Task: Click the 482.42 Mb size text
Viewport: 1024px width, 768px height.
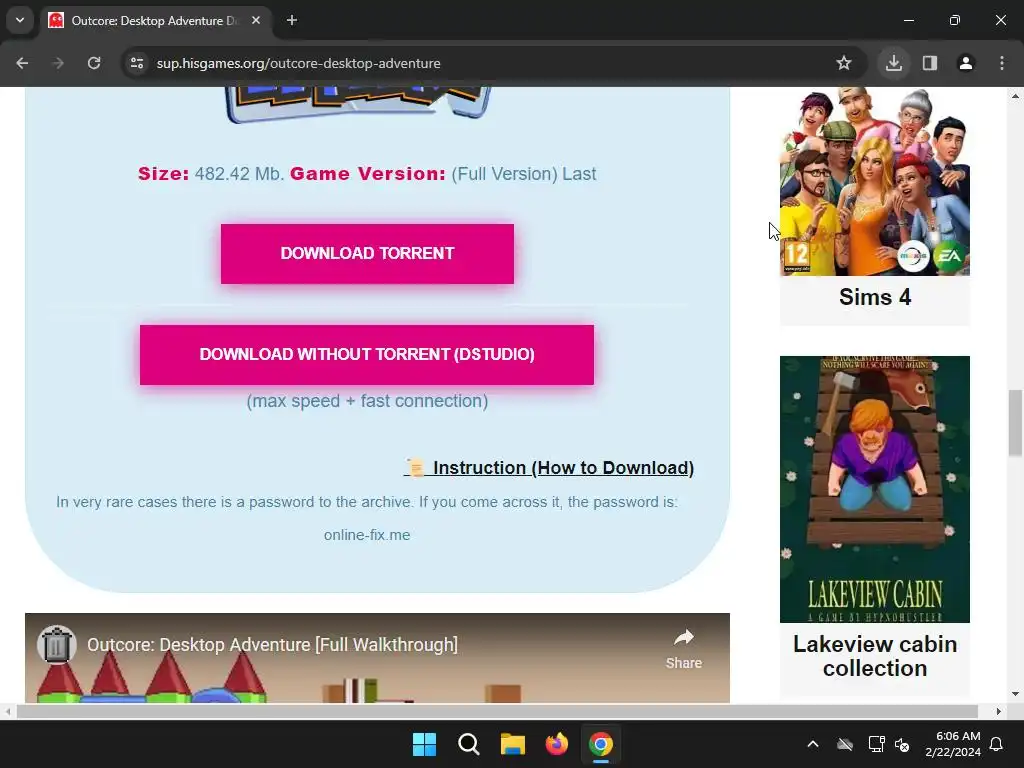Action: [238, 174]
